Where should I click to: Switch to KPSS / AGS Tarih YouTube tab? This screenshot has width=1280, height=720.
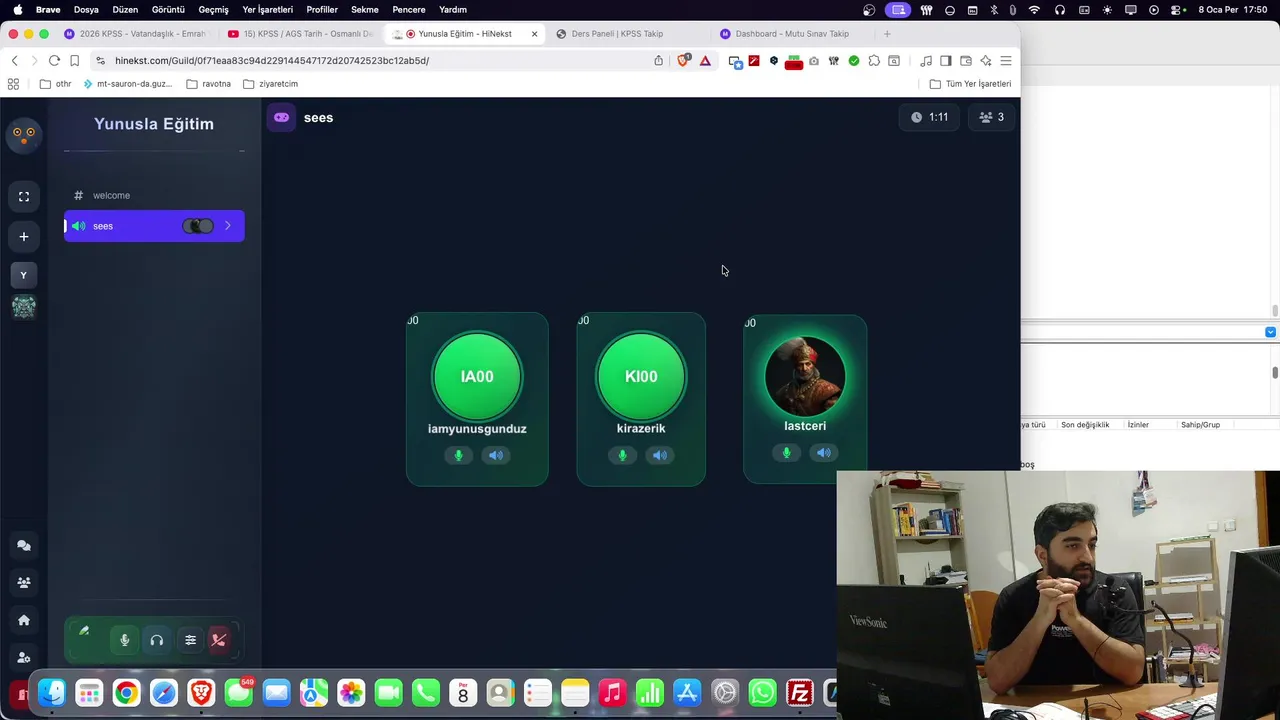point(300,34)
